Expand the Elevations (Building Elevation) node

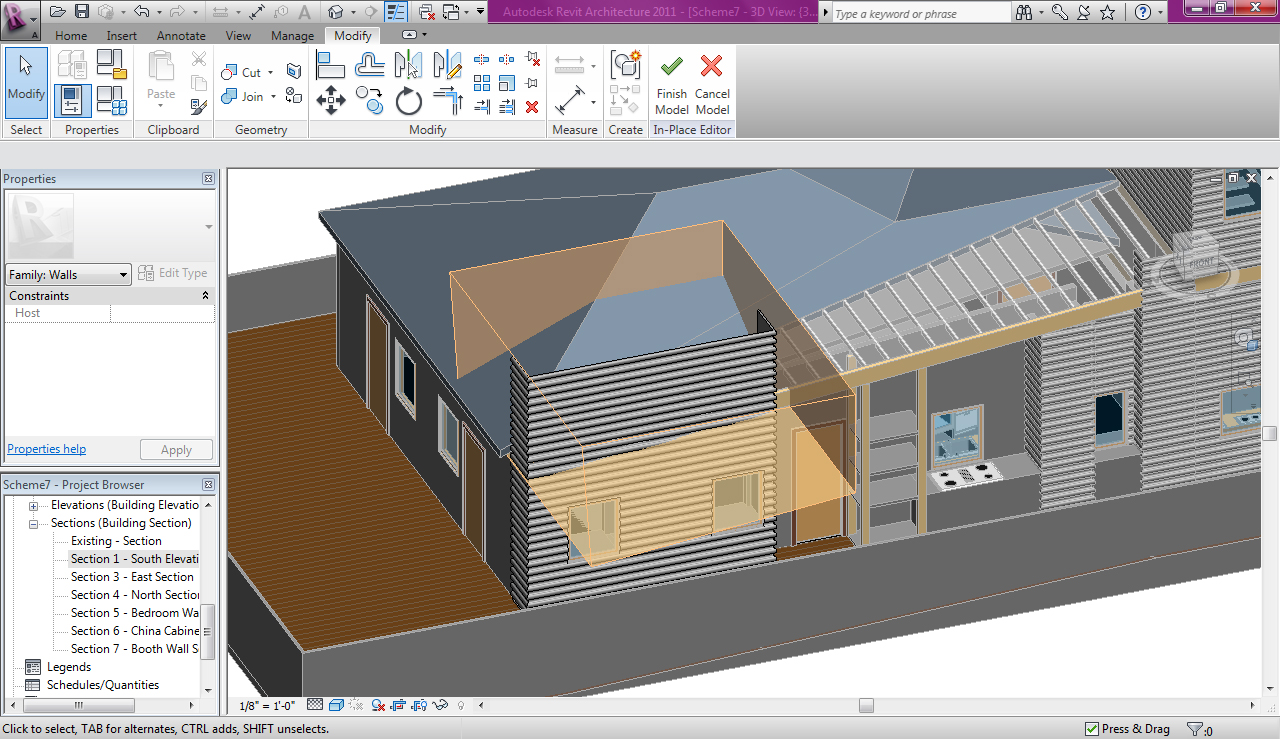(33, 505)
